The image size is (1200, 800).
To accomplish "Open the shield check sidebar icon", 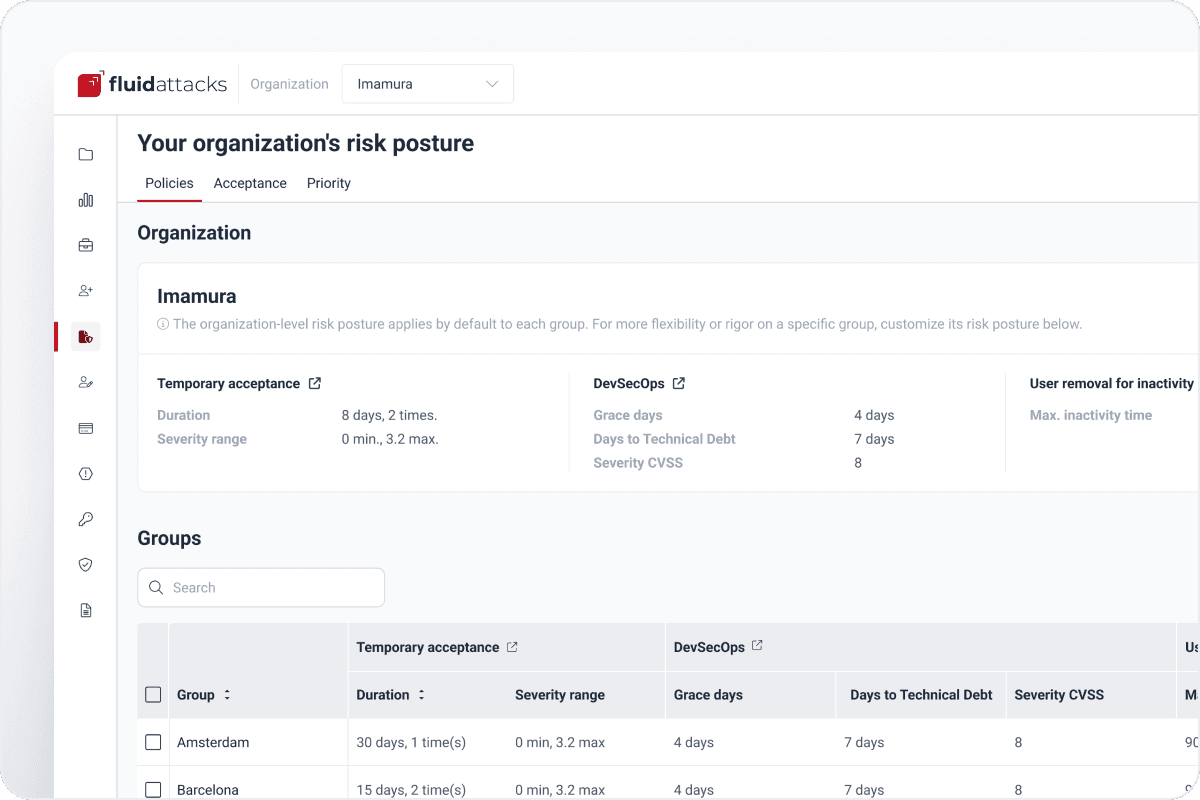I will point(85,565).
